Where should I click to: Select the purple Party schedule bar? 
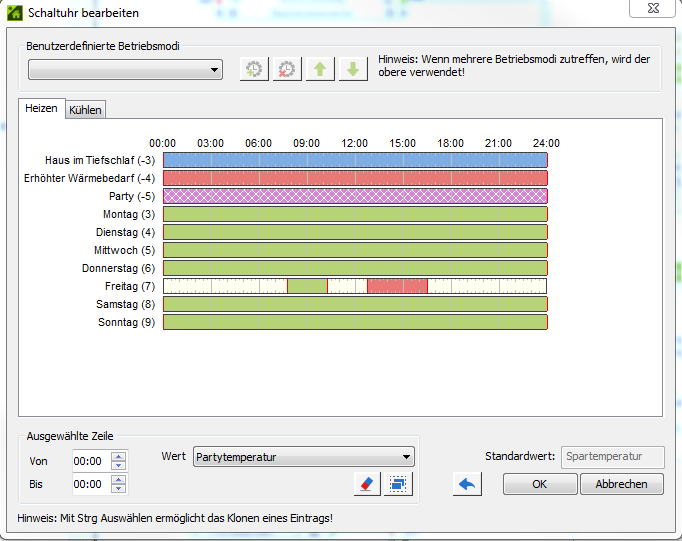(355, 196)
